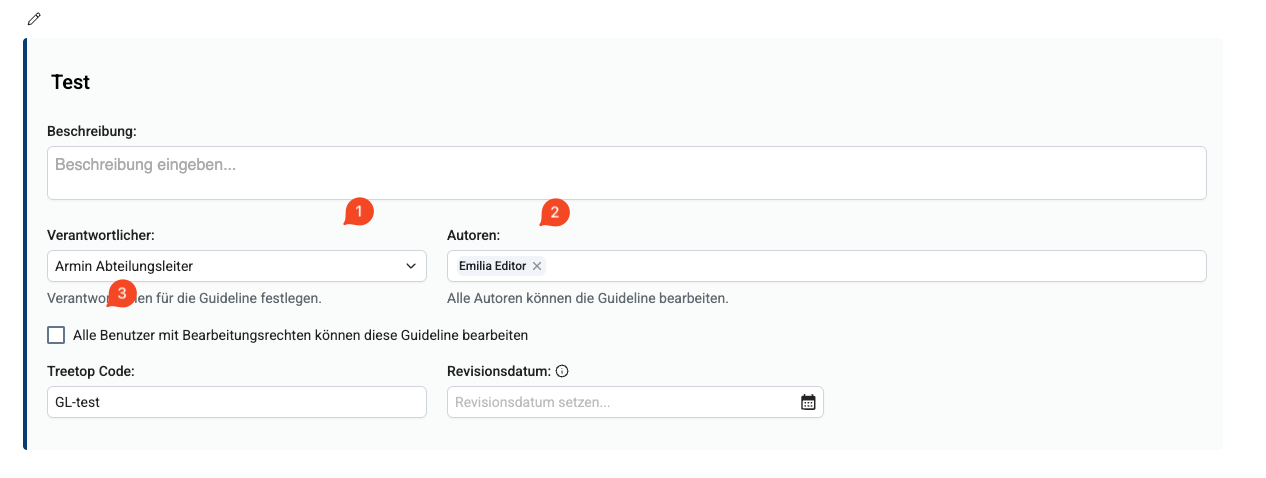Remove the Emilia Editor author tag

point(537,266)
